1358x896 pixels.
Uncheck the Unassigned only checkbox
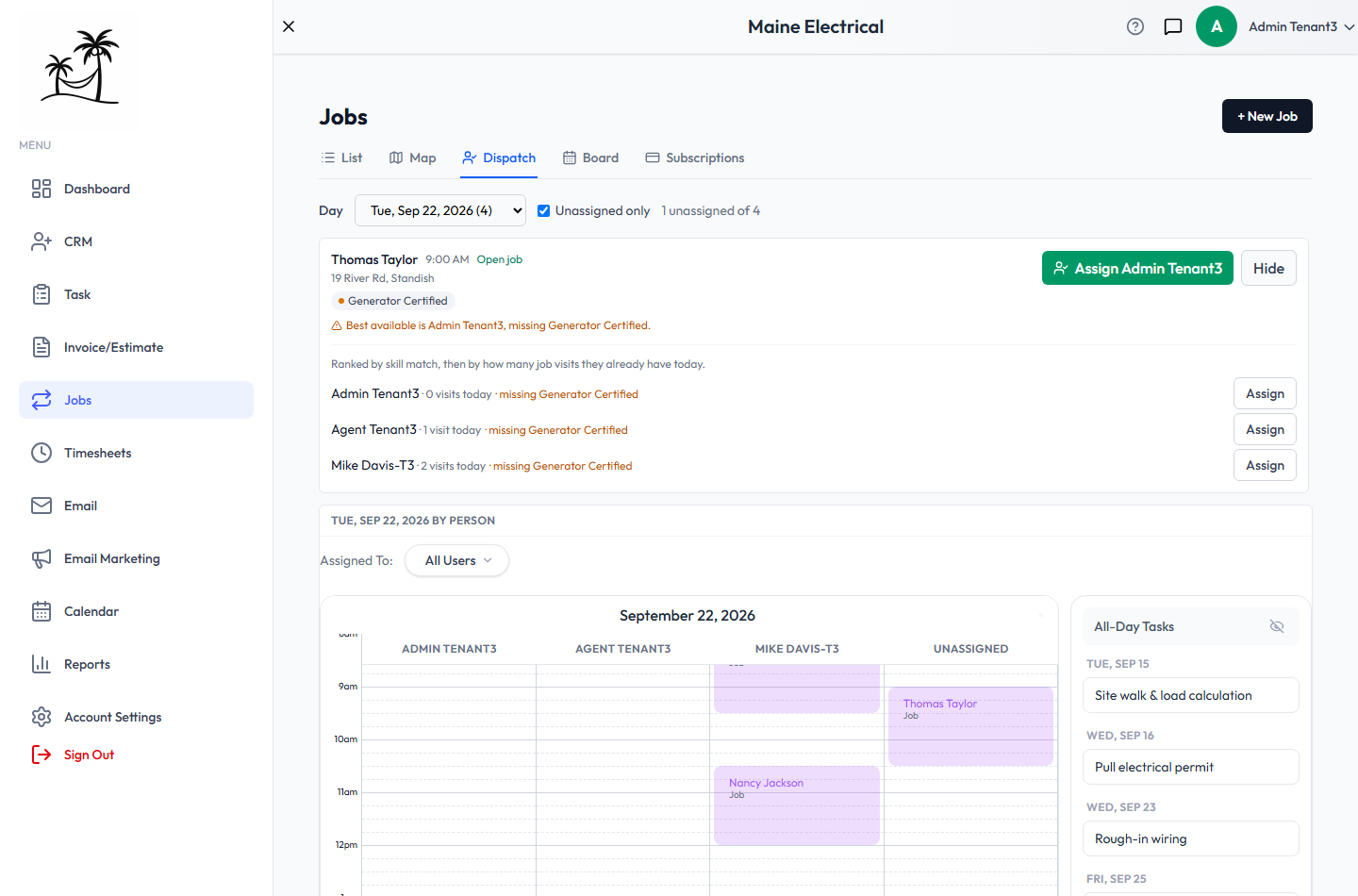(543, 210)
